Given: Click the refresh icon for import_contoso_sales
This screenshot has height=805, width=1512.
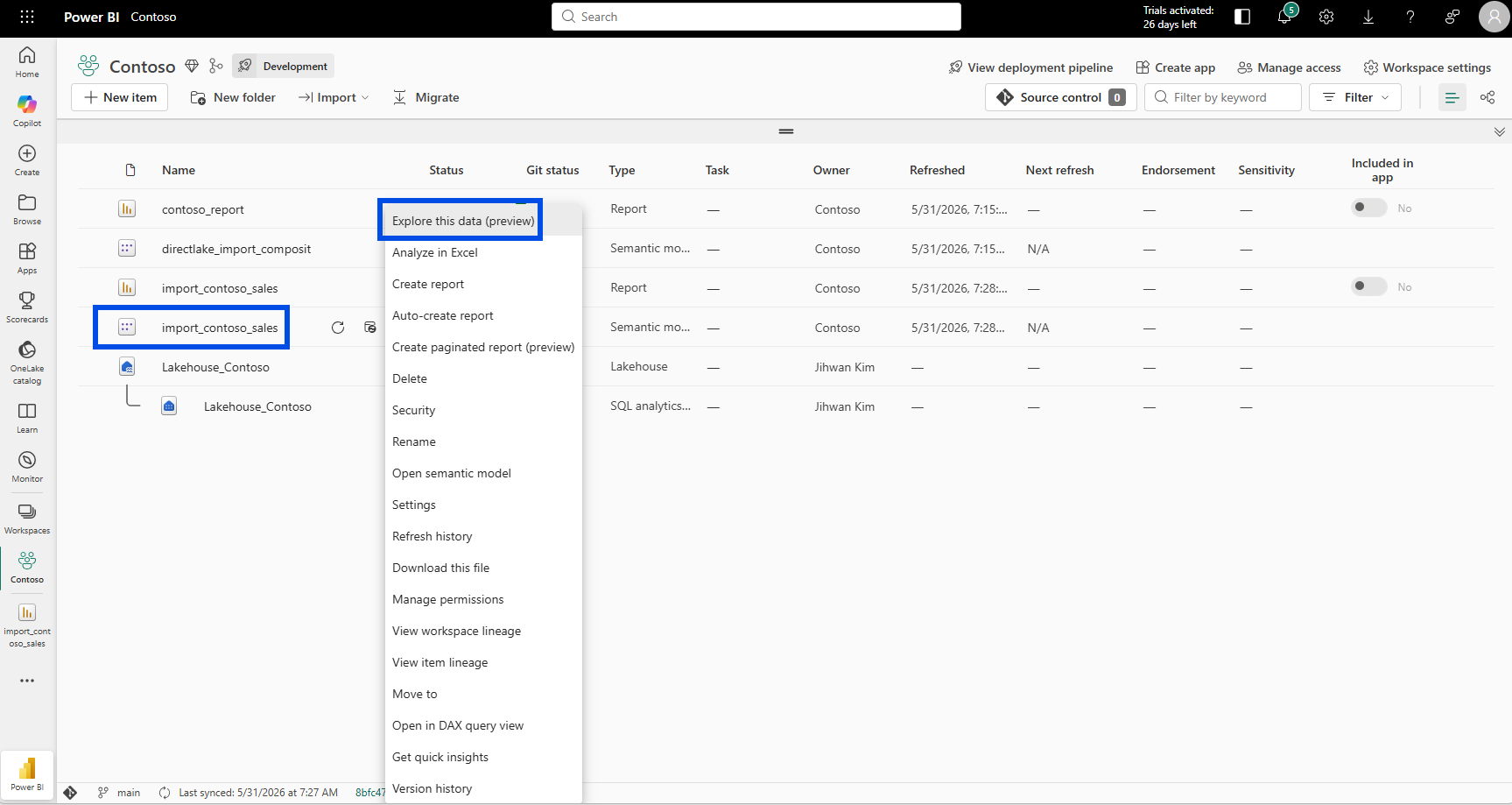Looking at the screenshot, I should point(338,328).
